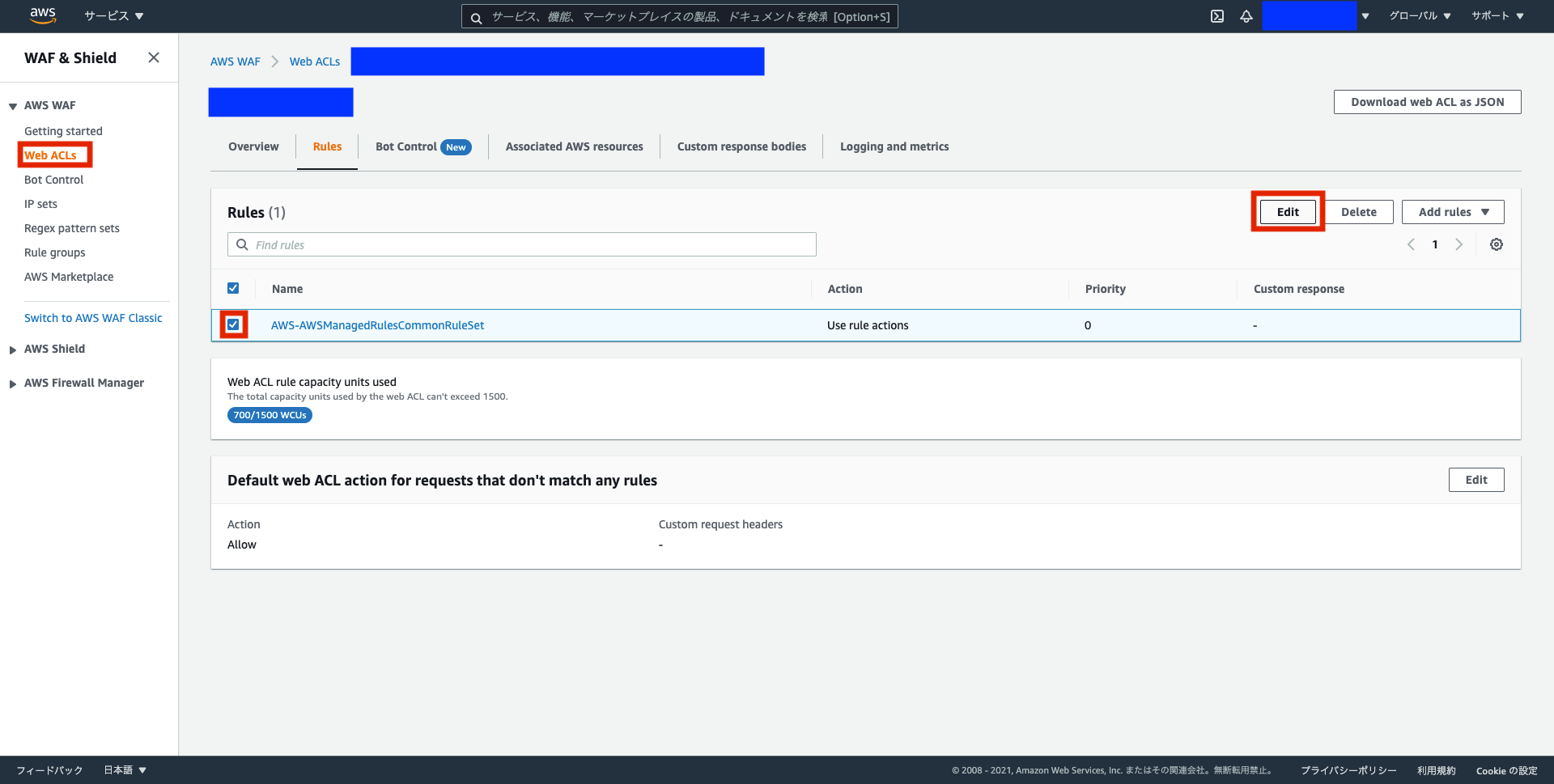This screenshot has width=1554, height=784.
Task: Click Switch to AWS WAF Classic
Action: [93, 318]
